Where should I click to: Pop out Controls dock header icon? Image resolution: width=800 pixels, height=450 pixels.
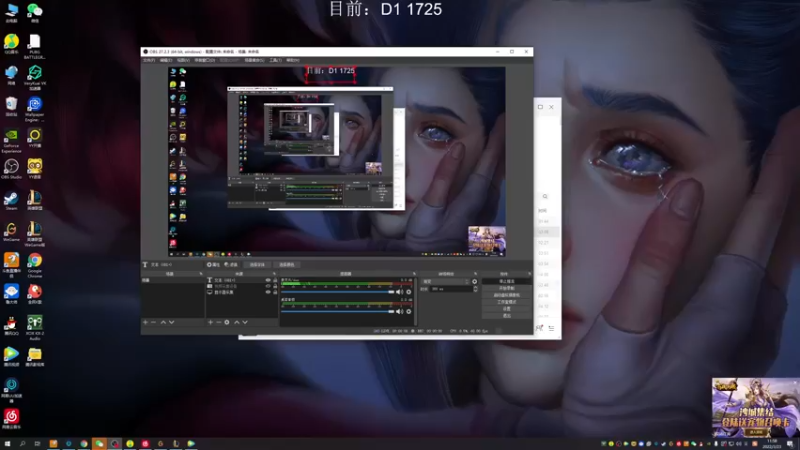pos(531,274)
